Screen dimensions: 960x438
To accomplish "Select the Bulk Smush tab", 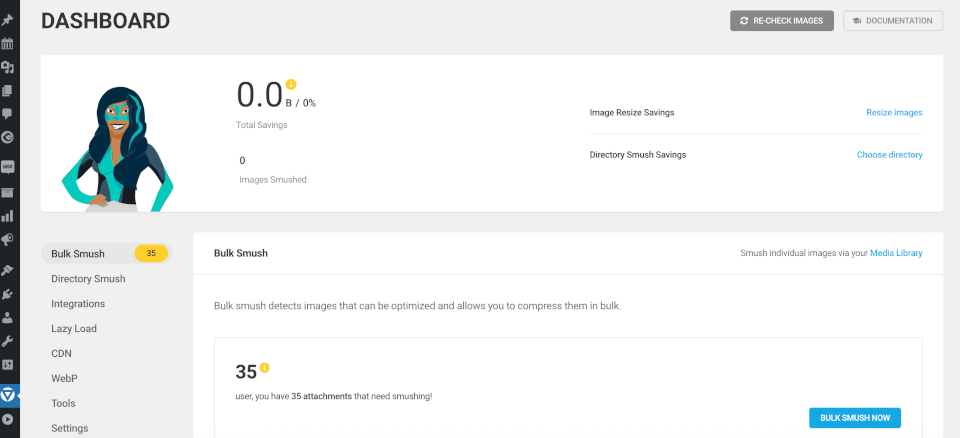I will coord(107,254).
